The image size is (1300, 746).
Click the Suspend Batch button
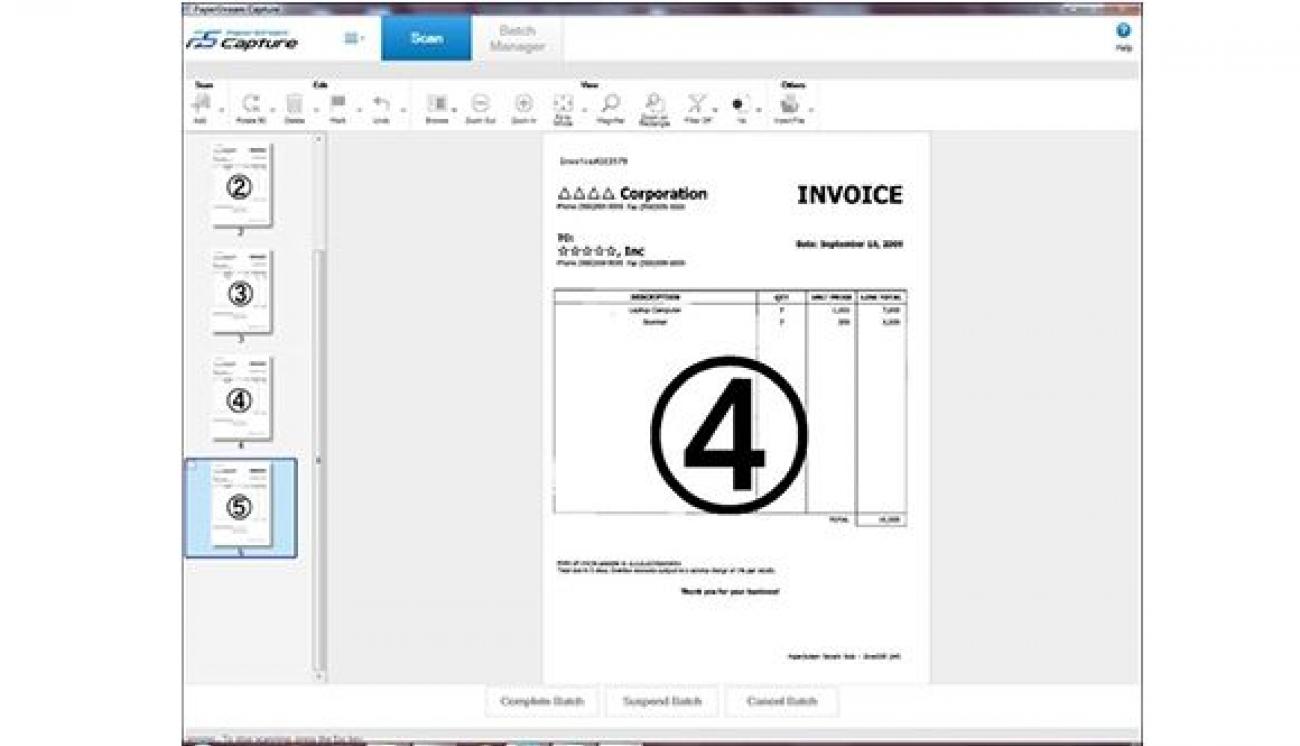[661, 701]
